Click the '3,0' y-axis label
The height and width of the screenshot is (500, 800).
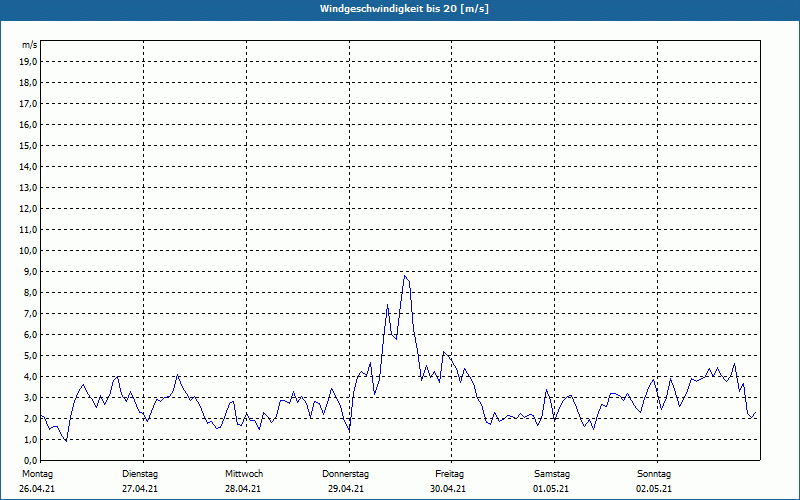(x=31, y=397)
